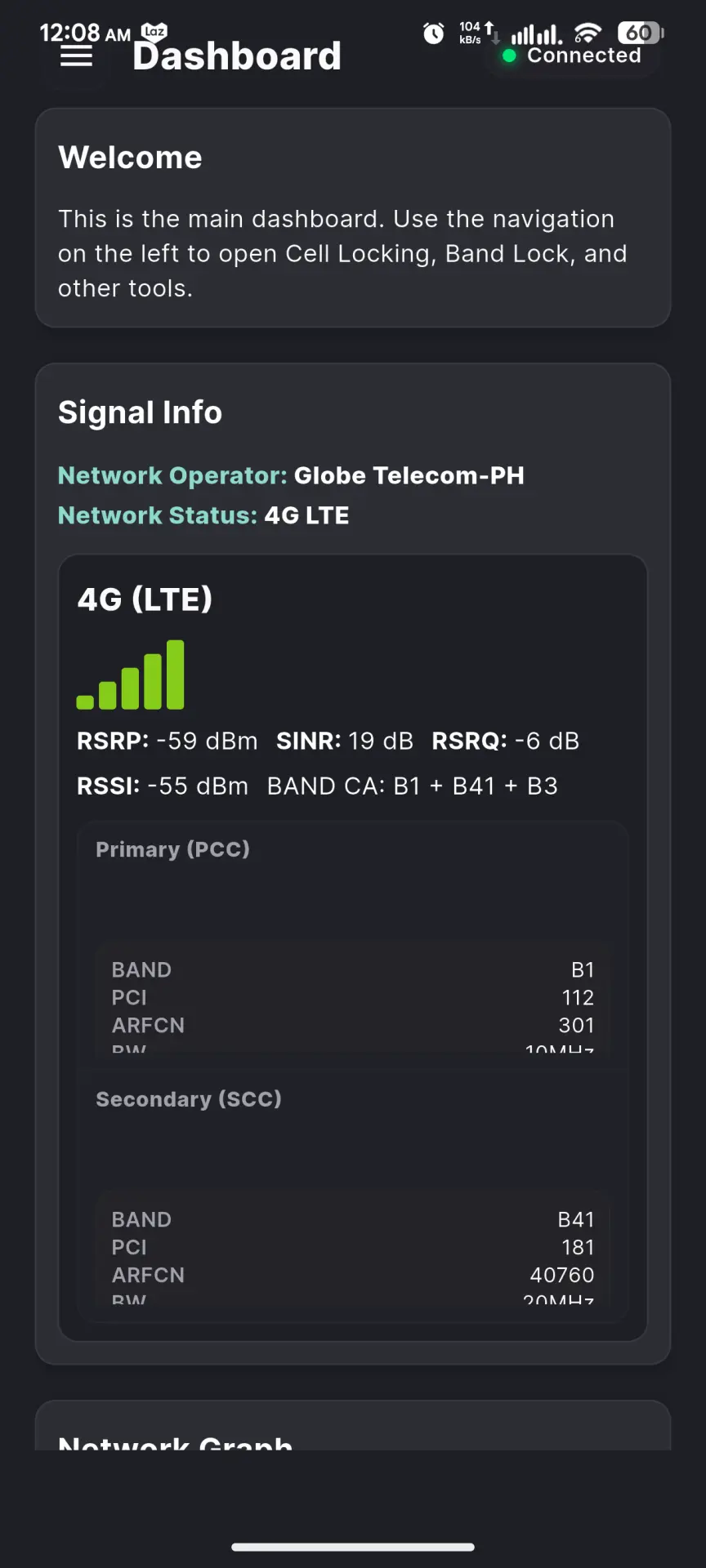Tap the Signal Info heading
Screen dimensions: 706x1568
(140, 412)
